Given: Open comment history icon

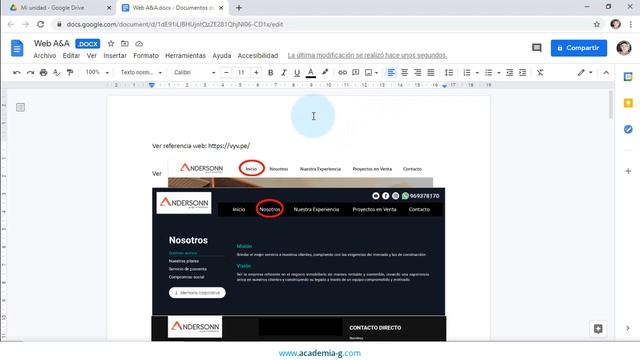Looking at the screenshot, I should coord(537,48).
